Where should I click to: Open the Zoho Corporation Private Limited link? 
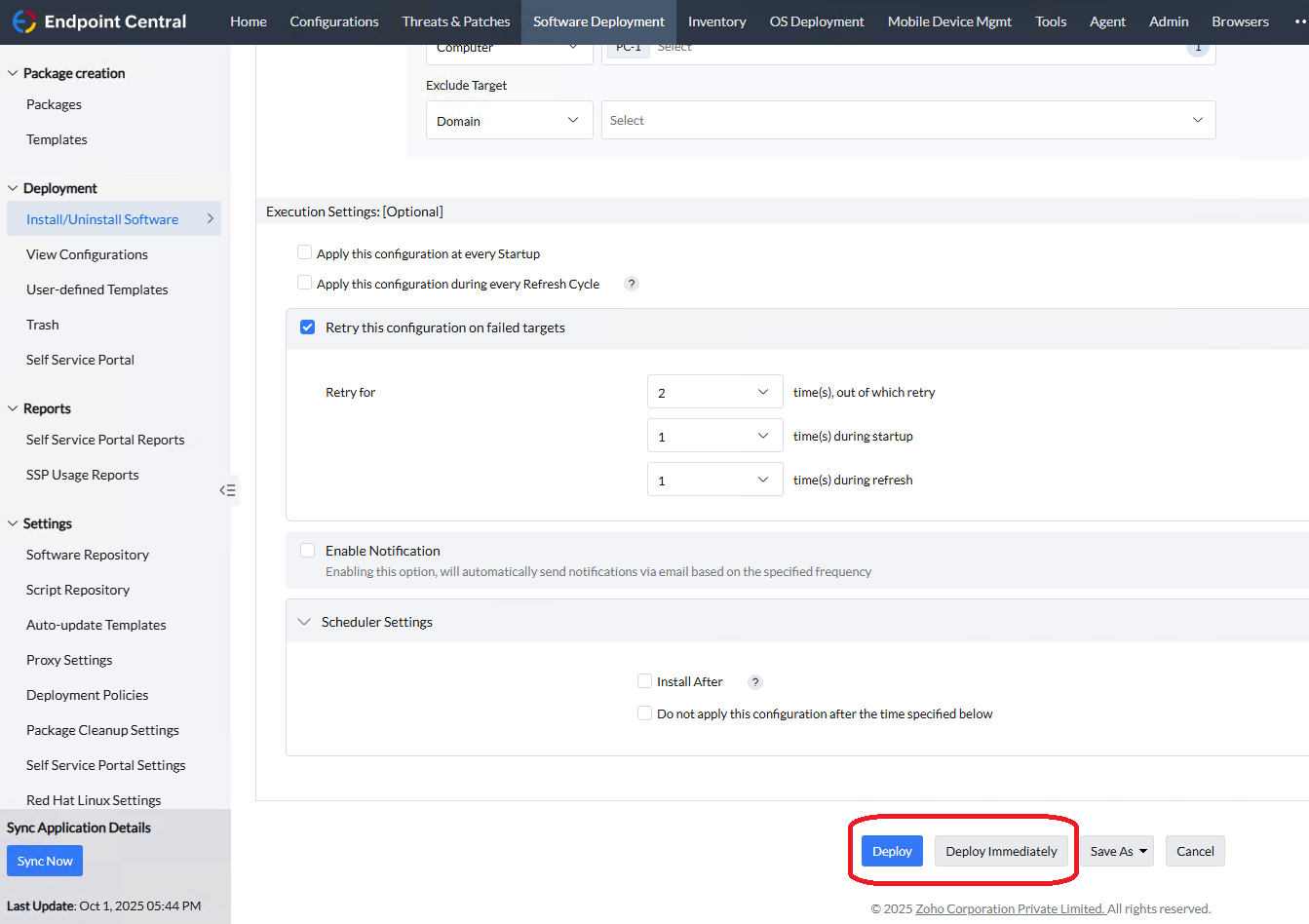pos(1009,908)
